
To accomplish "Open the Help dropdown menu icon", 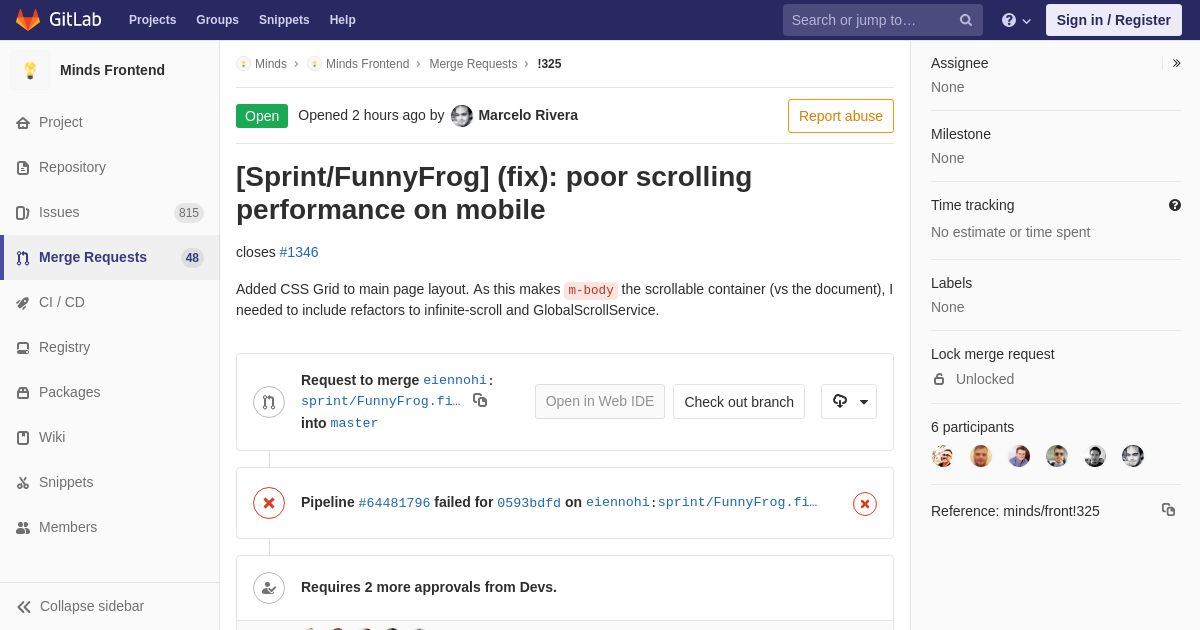I will (x=1016, y=20).
